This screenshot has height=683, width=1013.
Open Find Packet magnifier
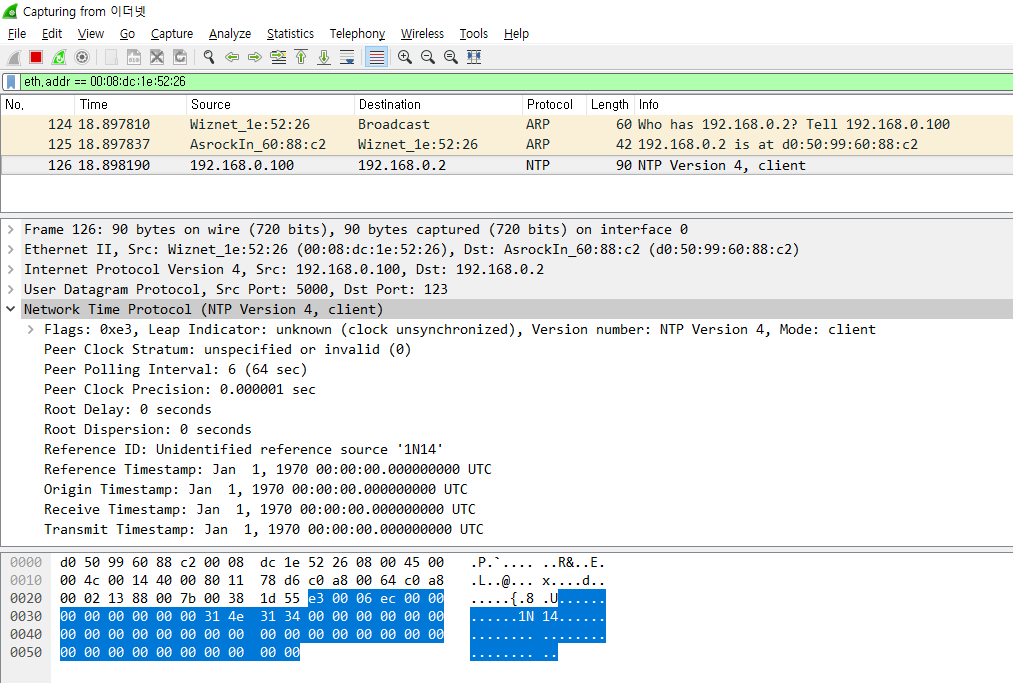(209, 58)
